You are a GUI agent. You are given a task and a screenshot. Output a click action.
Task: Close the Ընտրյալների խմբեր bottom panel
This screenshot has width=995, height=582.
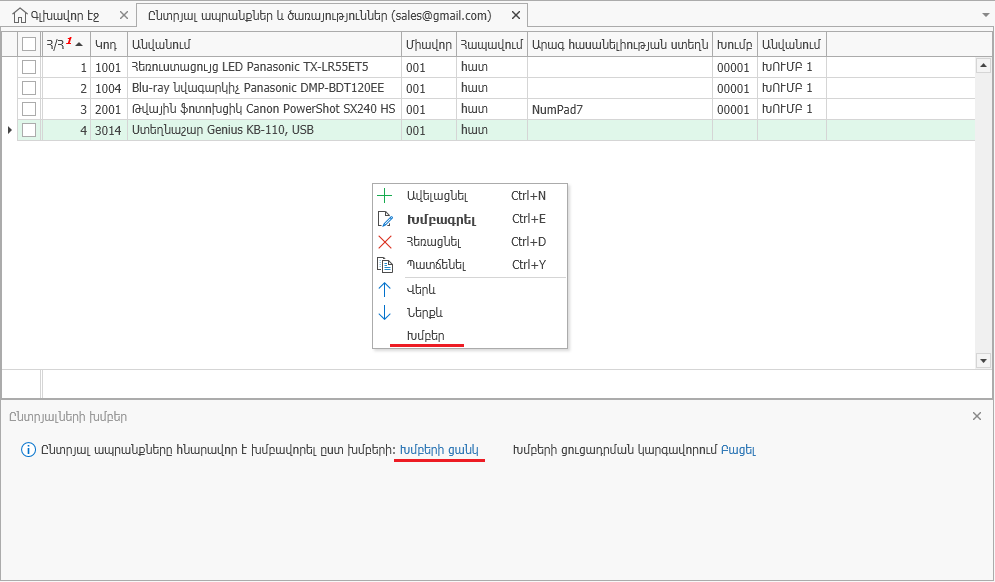[x=977, y=416]
